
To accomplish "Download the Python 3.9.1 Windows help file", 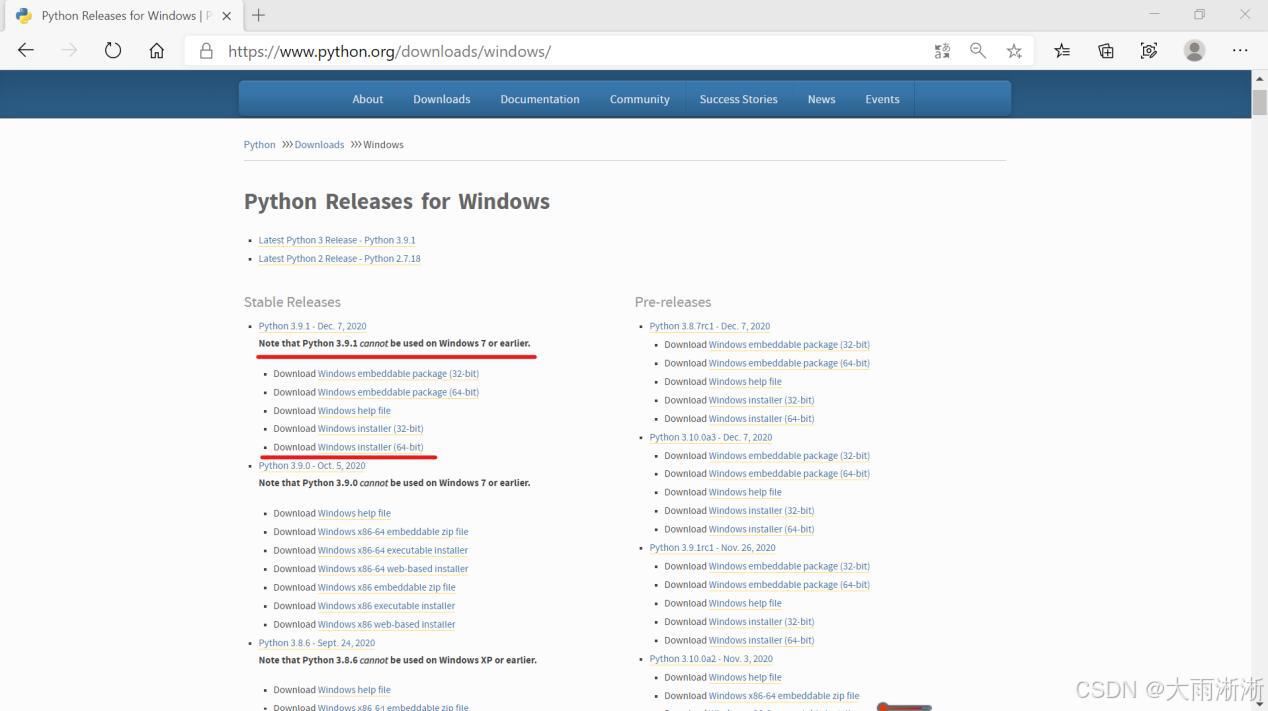I will click(x=354, y=411).
